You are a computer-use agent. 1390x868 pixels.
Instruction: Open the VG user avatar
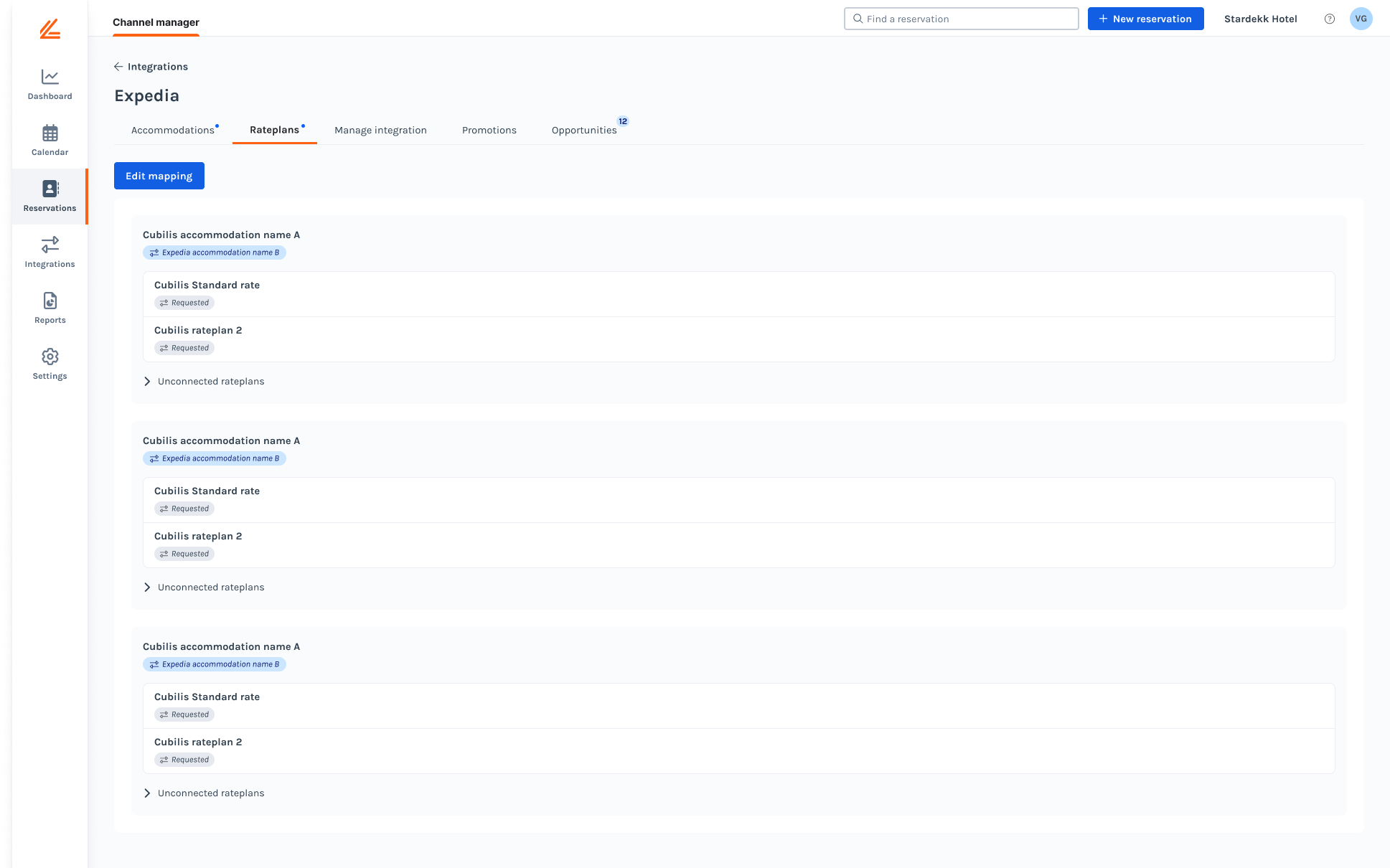click(x=1361, y=19)
